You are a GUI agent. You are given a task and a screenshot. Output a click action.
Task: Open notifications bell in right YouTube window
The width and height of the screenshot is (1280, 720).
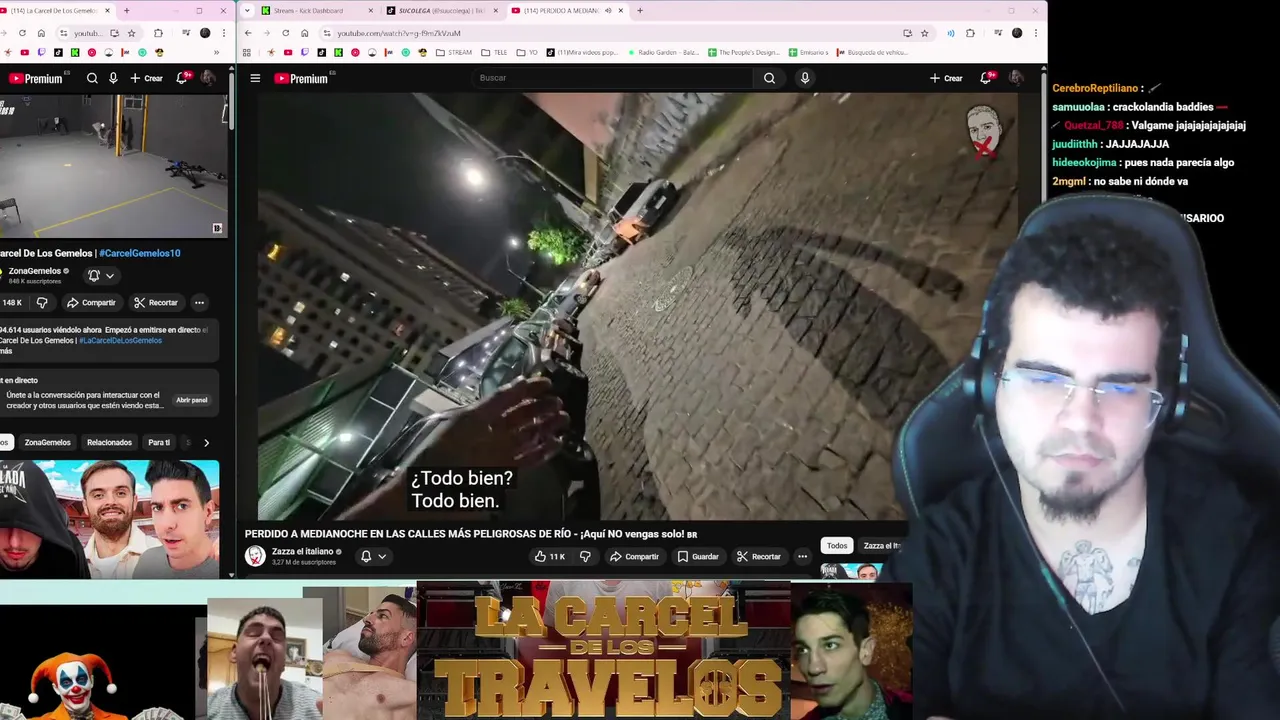986,78
